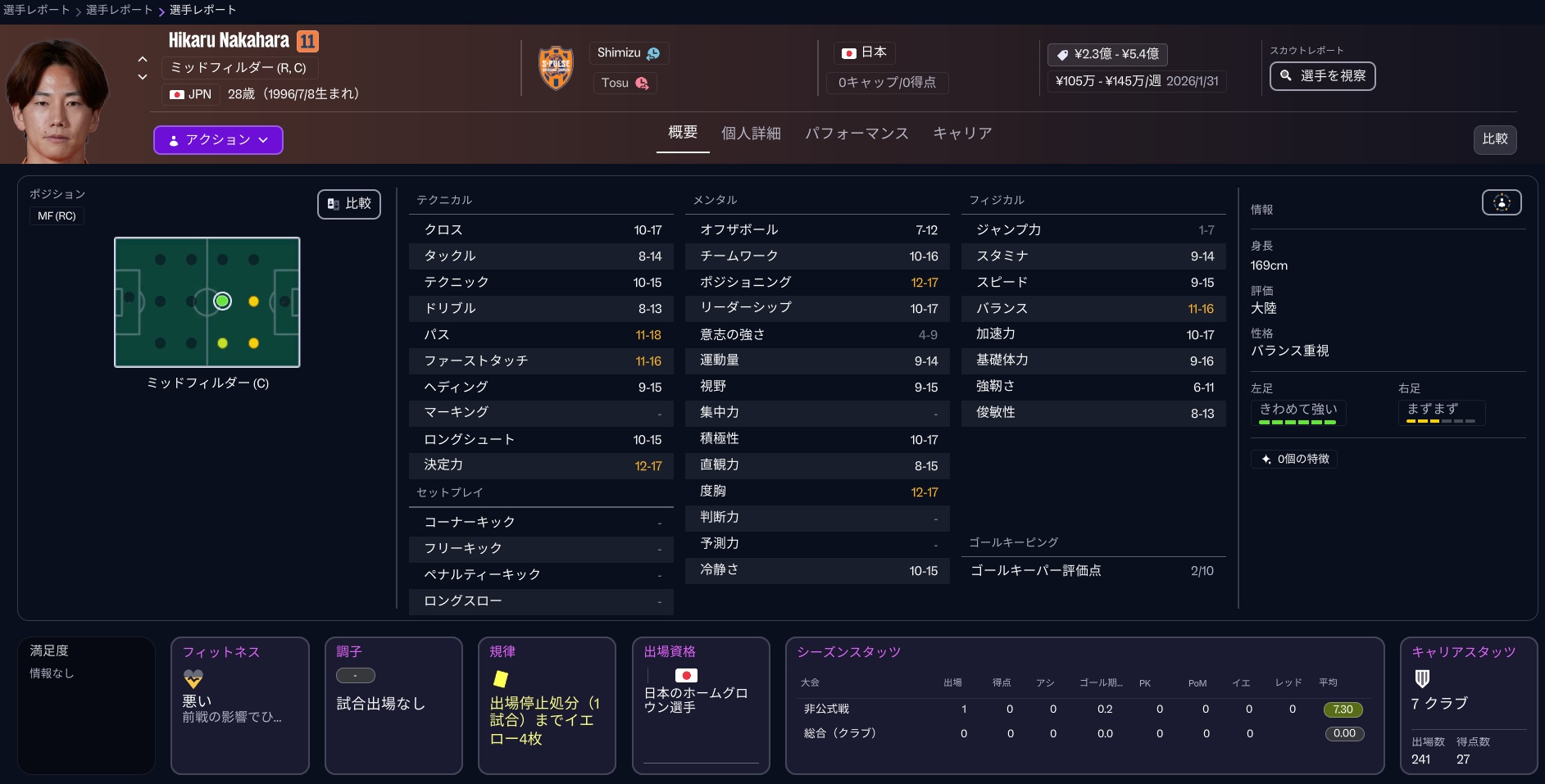The width and height of the screenshot is (1545, 784).
Task: Click the MF (RC) position chip
Action: (57, 216)
